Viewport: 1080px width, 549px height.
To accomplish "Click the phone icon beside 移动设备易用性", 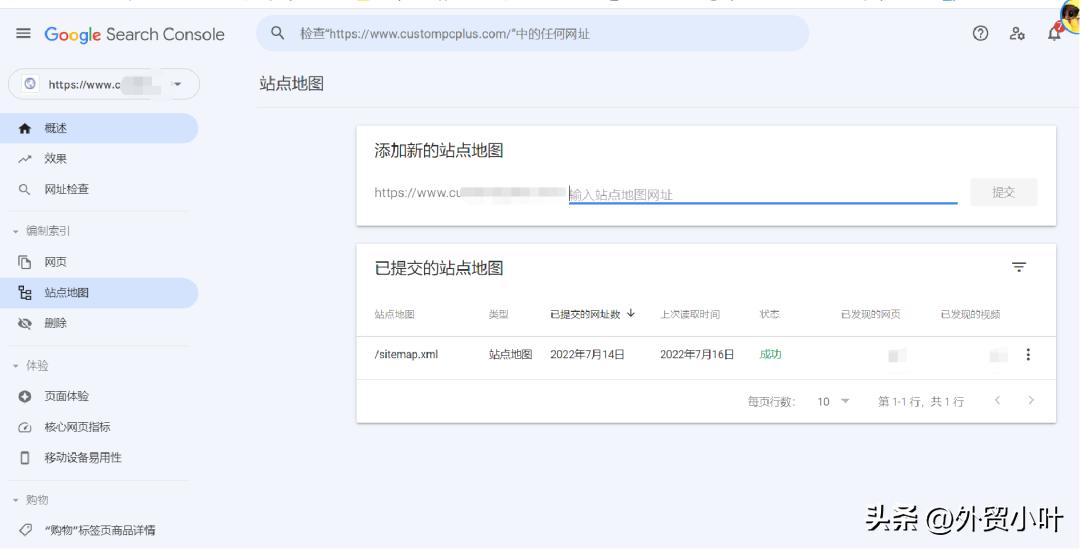I will [x=25, y=458].
